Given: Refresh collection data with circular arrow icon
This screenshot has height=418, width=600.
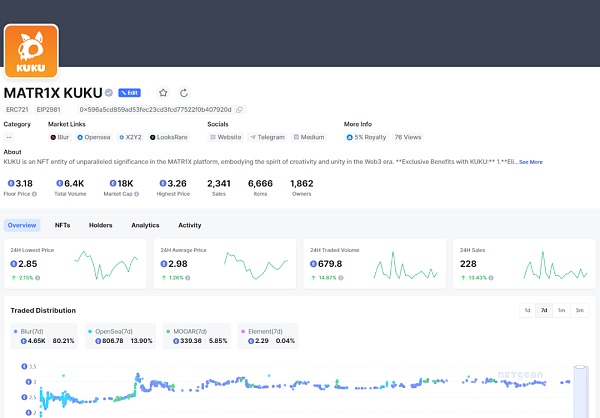Looking at the screenshot, I should 184,93.
